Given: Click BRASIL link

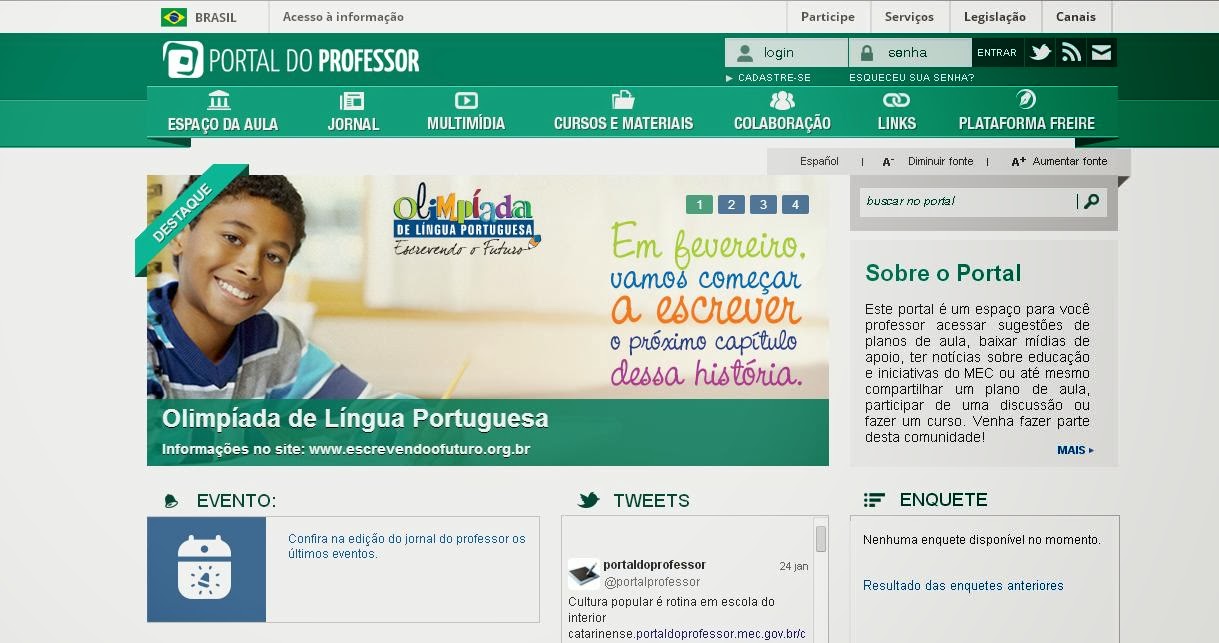Looking at the screenshot, I should [216, 17].
